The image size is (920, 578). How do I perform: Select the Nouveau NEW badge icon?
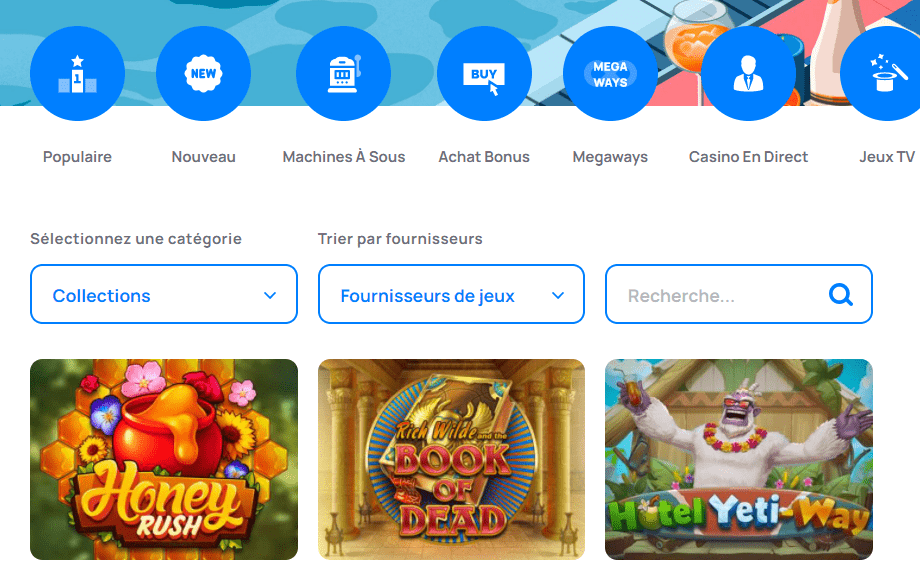[x=204, y=73]
